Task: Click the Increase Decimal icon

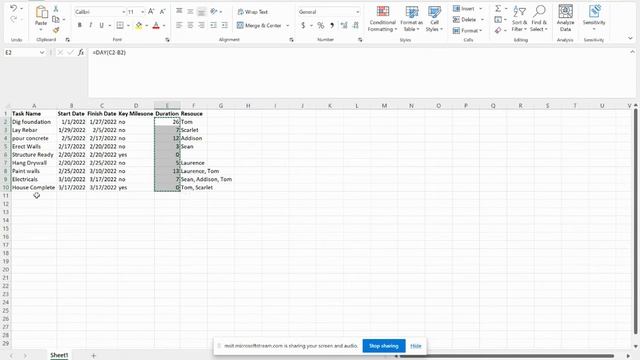Action: [x=344, y=25]
